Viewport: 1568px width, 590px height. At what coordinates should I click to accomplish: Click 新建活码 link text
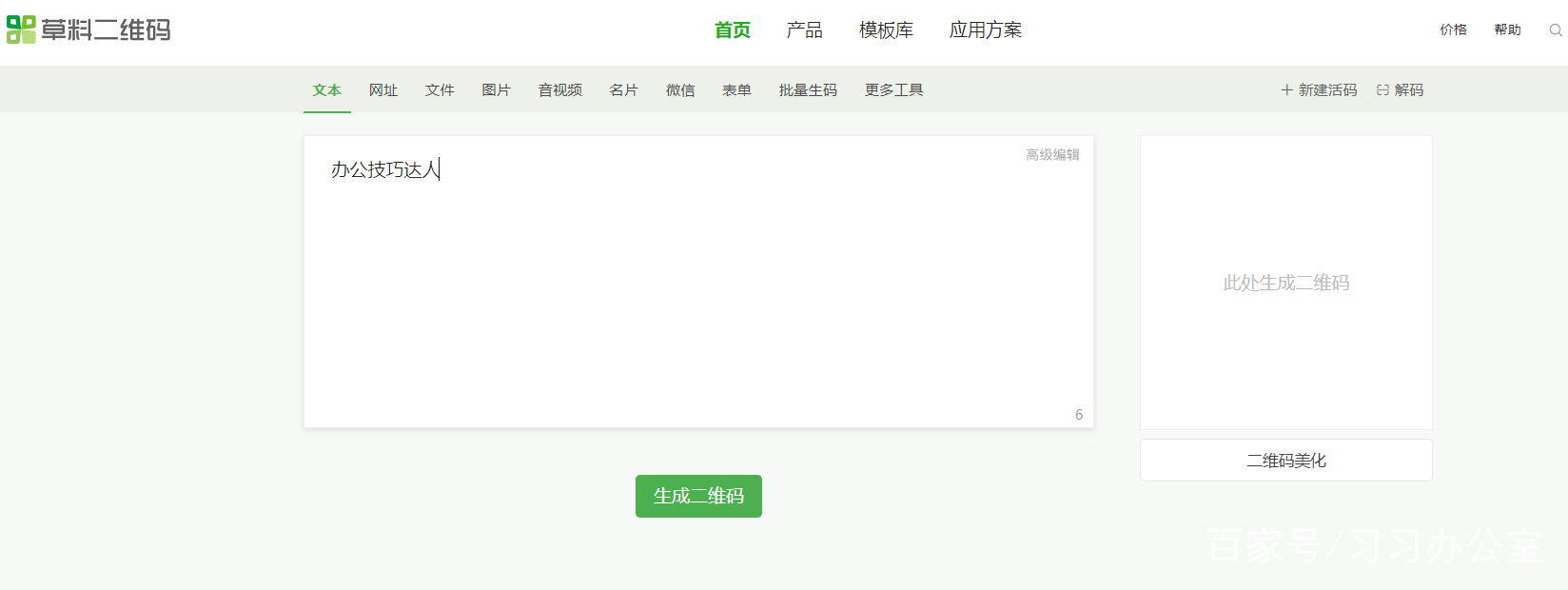coord(1327,90)
